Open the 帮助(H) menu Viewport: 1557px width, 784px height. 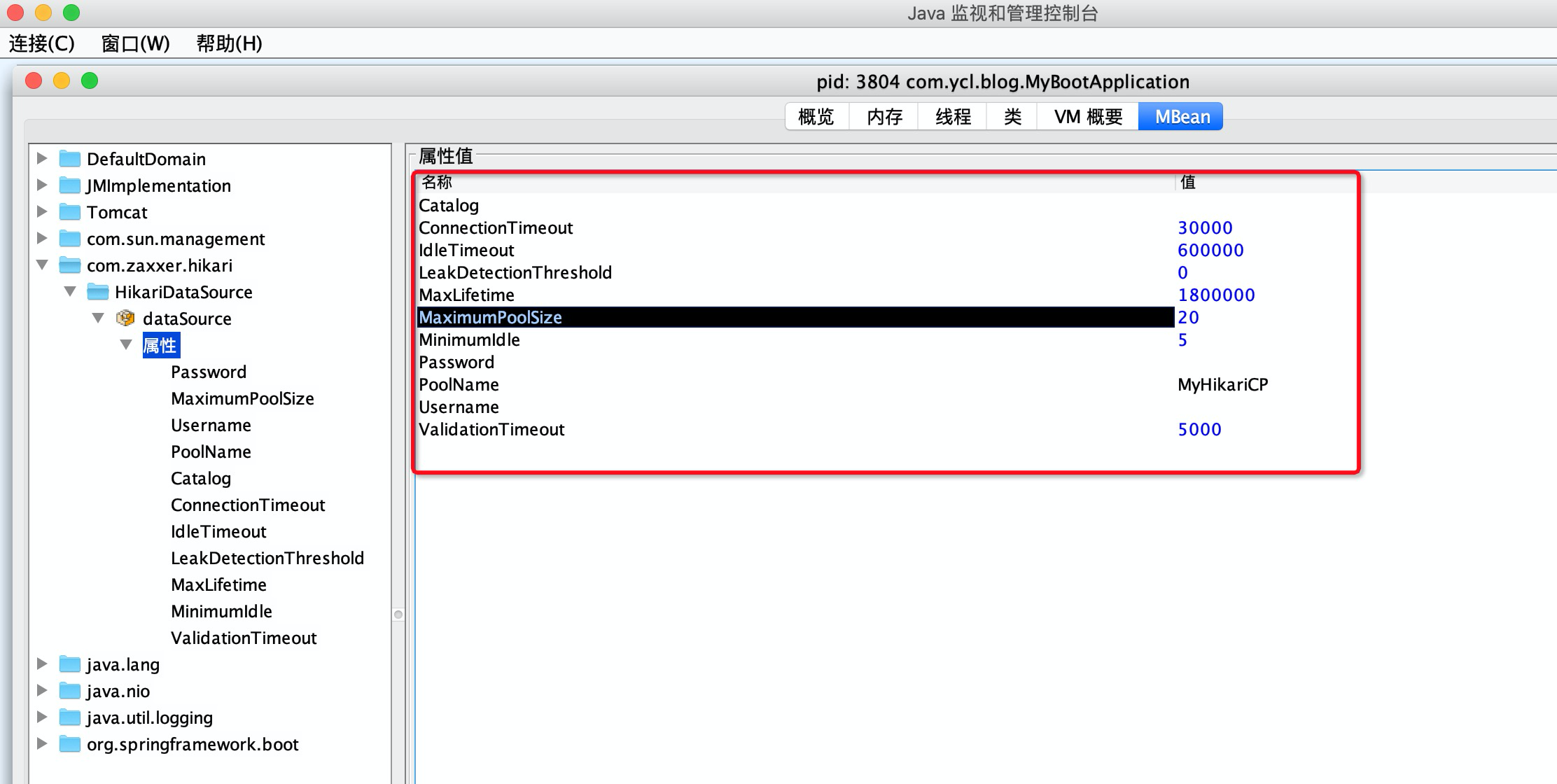[229, 43]
